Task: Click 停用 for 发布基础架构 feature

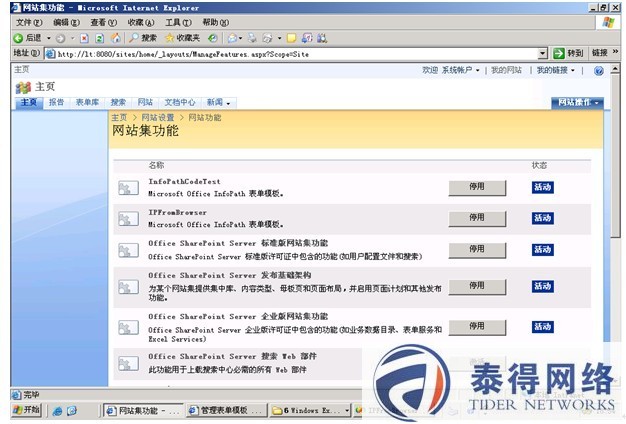Action: 477,287
